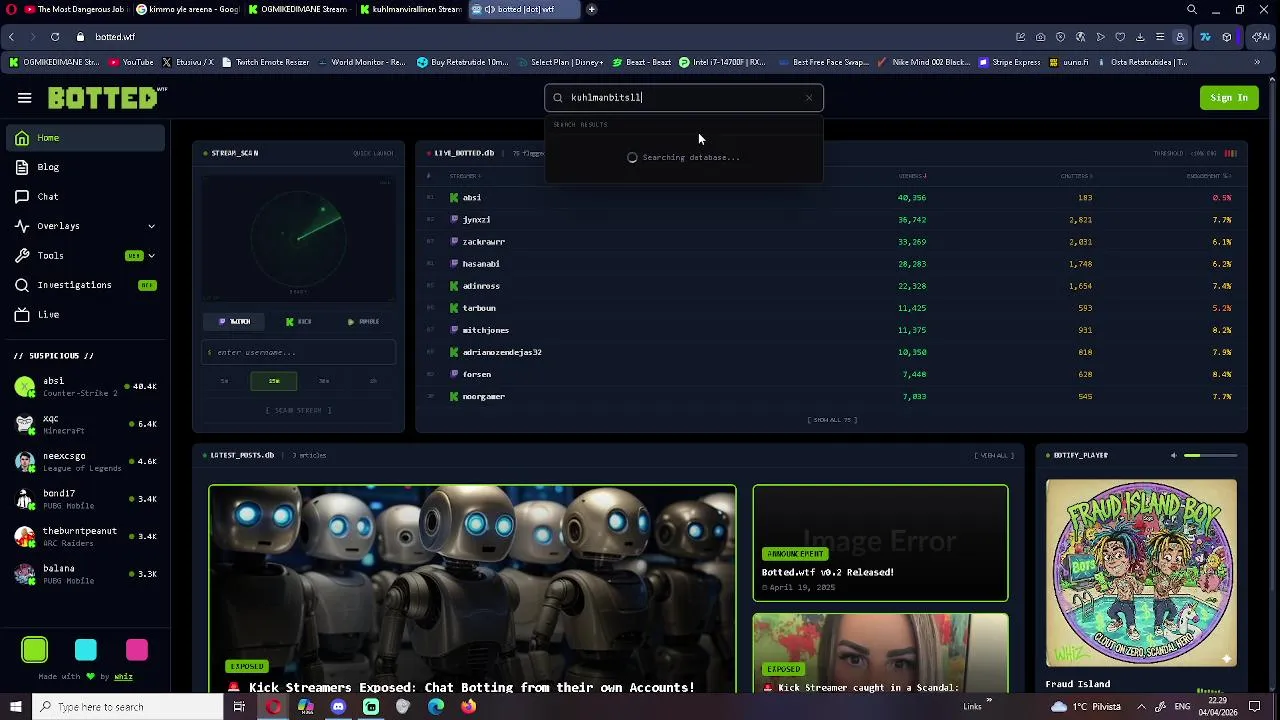The height and width of the screenshot is (720, 1280).
Task: Open the YouTube bookmark
Action: pos(131,62)
